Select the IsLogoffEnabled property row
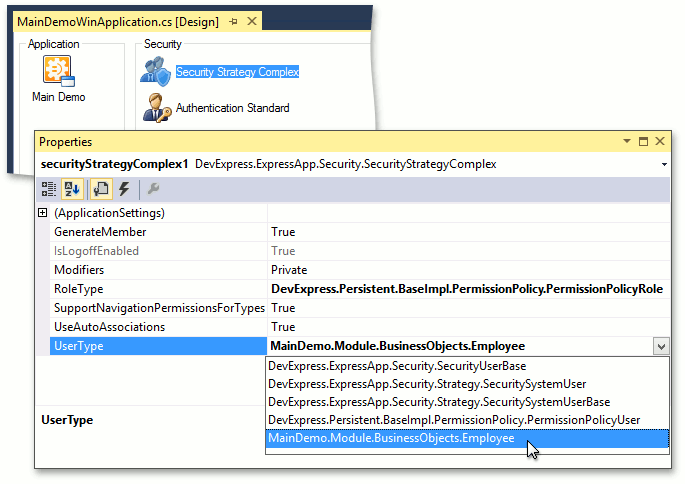Viewport: 685px width, 484px height. pos(360,251)
